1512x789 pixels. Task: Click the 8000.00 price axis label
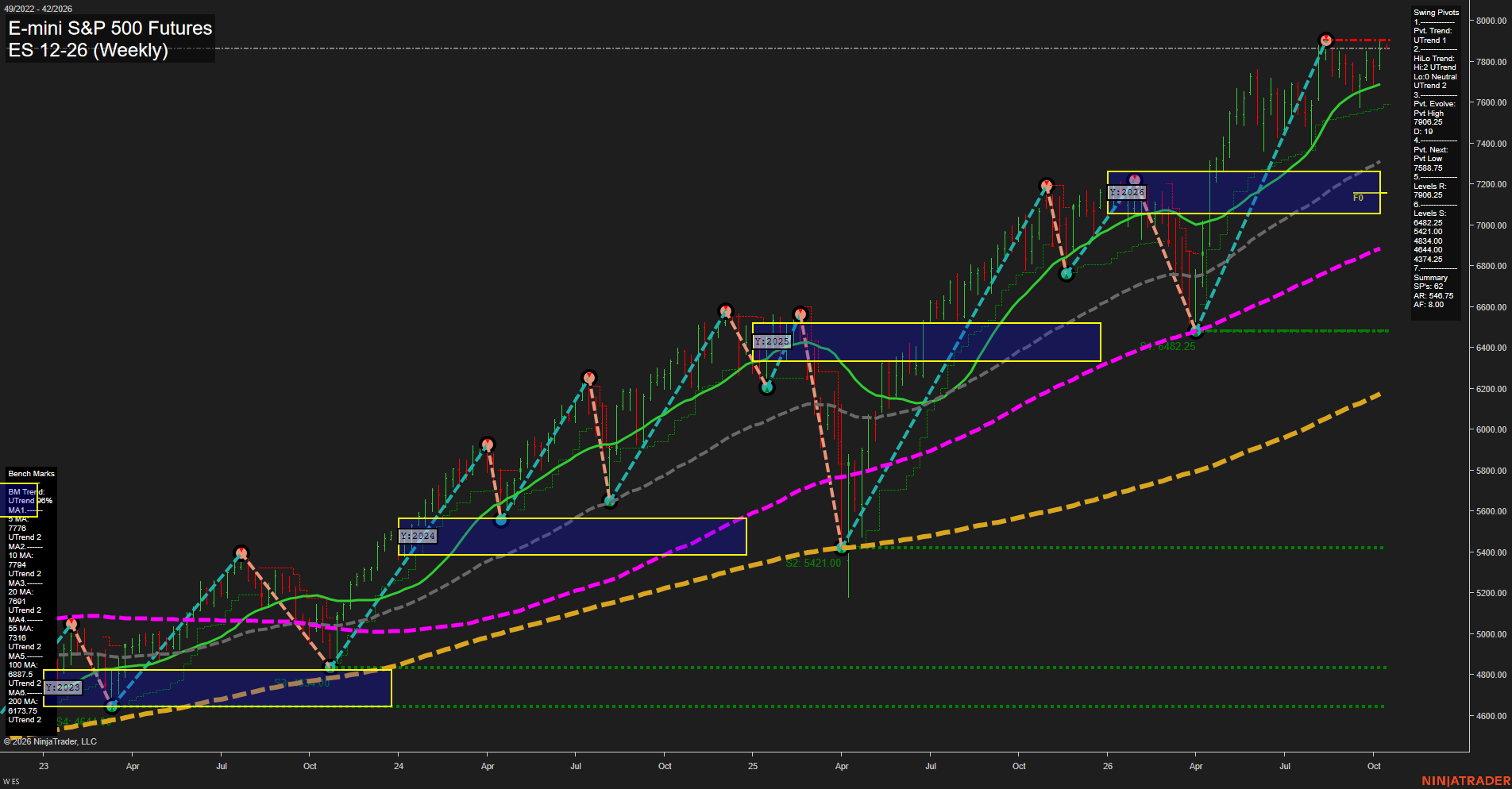point(1491,21)
